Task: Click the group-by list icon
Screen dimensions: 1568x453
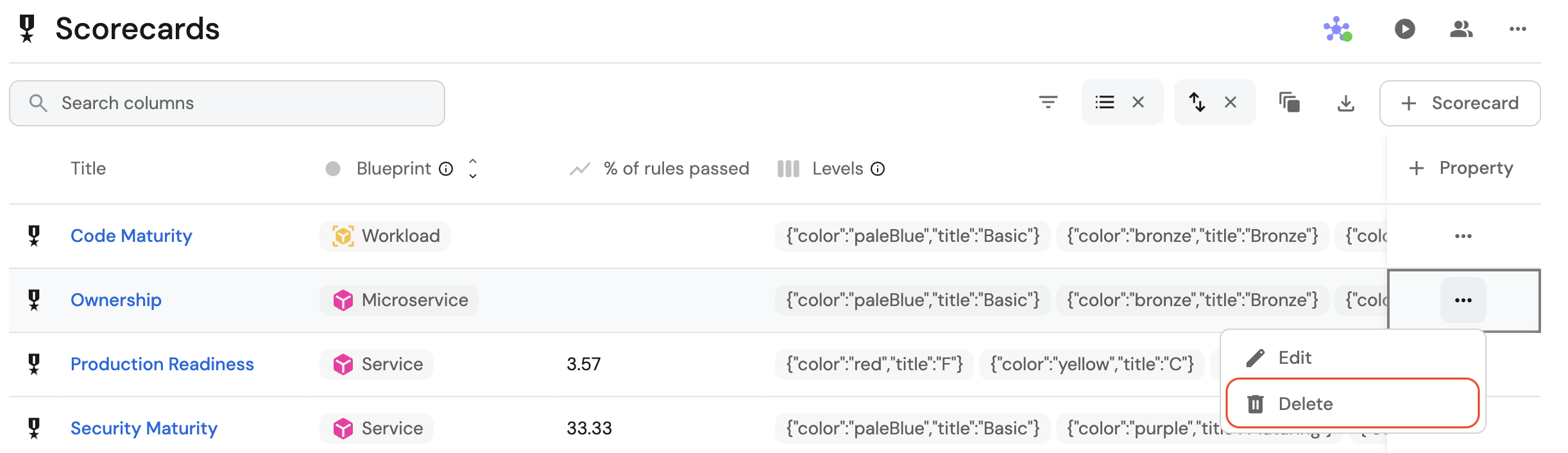Action: point(1104,102)
